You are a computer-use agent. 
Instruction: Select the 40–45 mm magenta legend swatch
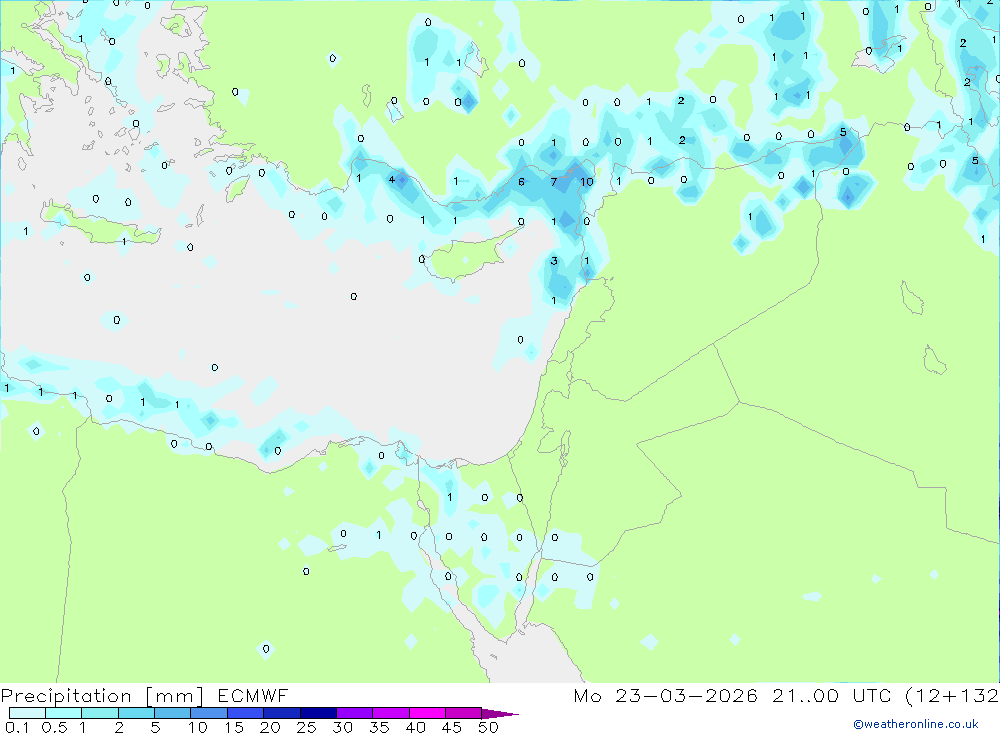click(427, 713)
